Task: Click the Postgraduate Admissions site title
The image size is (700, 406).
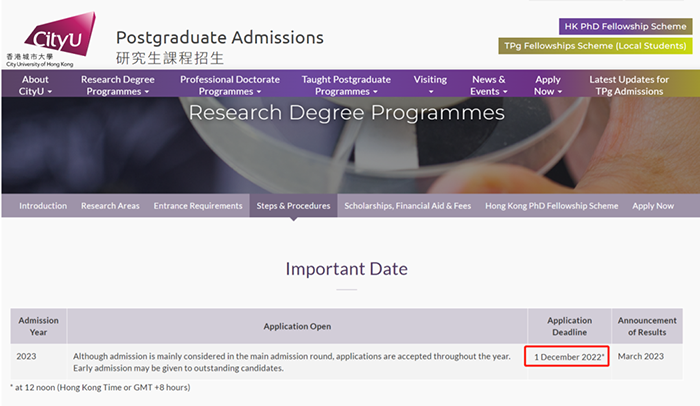Action: (219, 38)
